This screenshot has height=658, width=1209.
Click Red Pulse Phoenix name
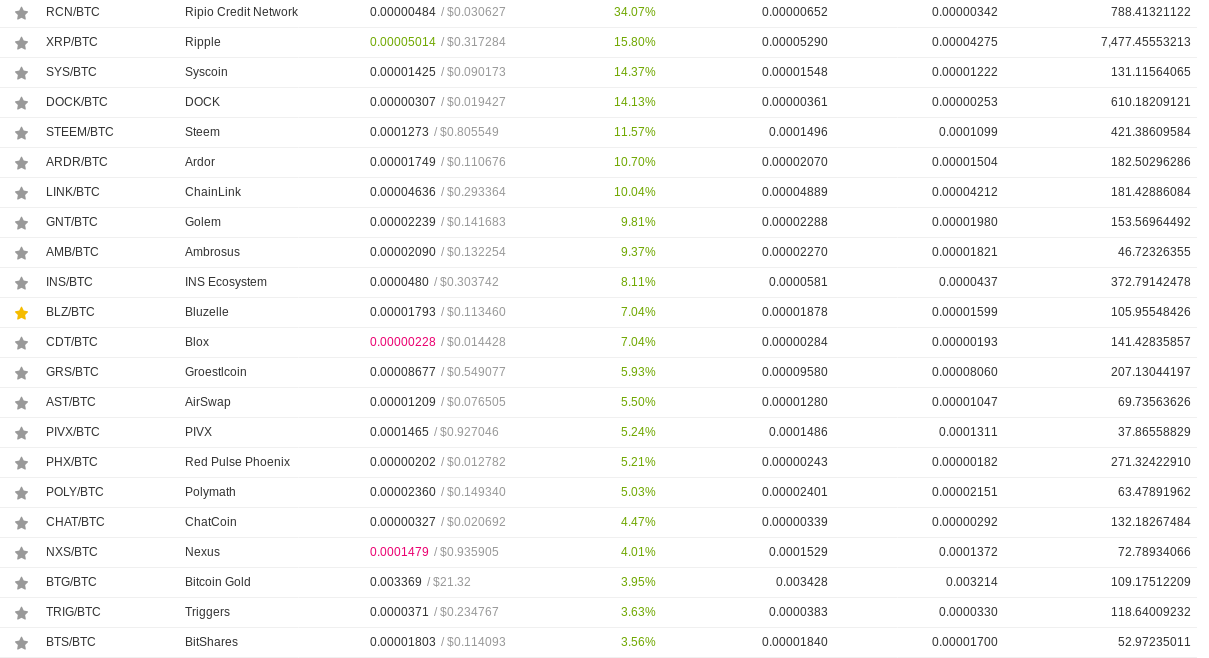click(x=237, y=462)
